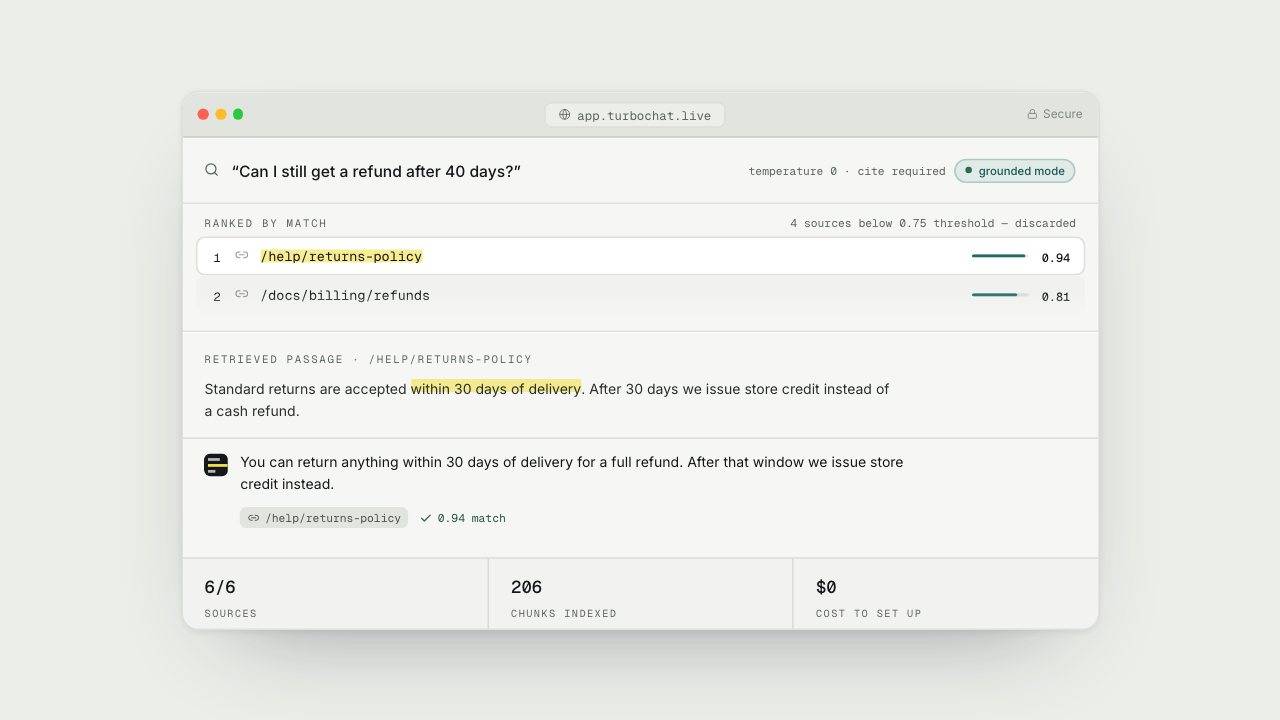Click the 0.94 match score bar
1280x720 pixels.
[999, 256]
